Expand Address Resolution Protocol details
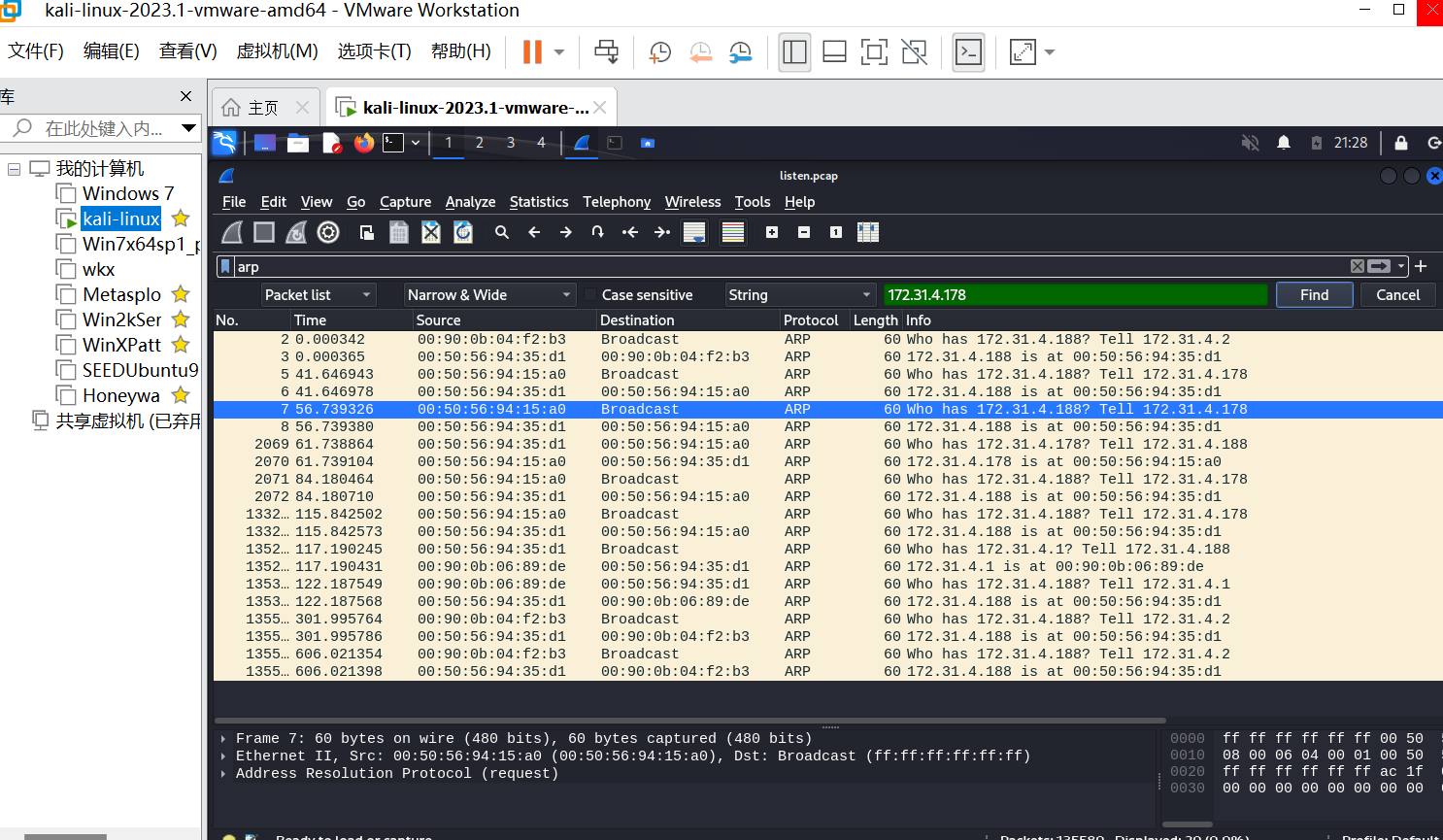 point(223,774)
